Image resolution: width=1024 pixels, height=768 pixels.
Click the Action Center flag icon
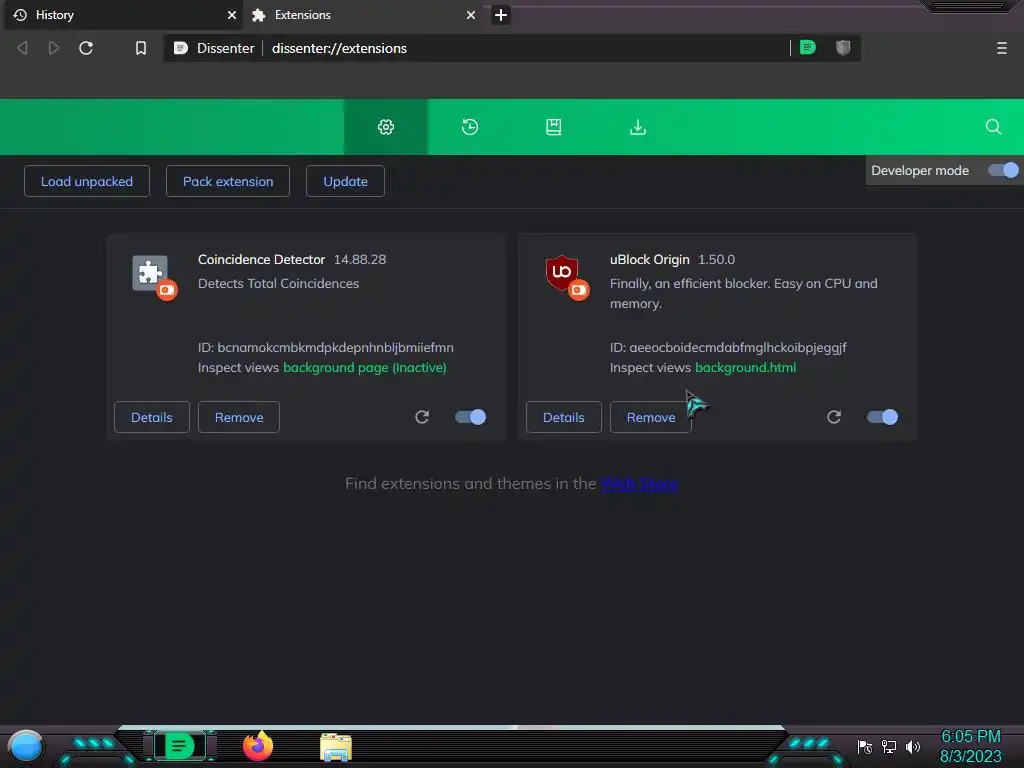tap(865, 746)
